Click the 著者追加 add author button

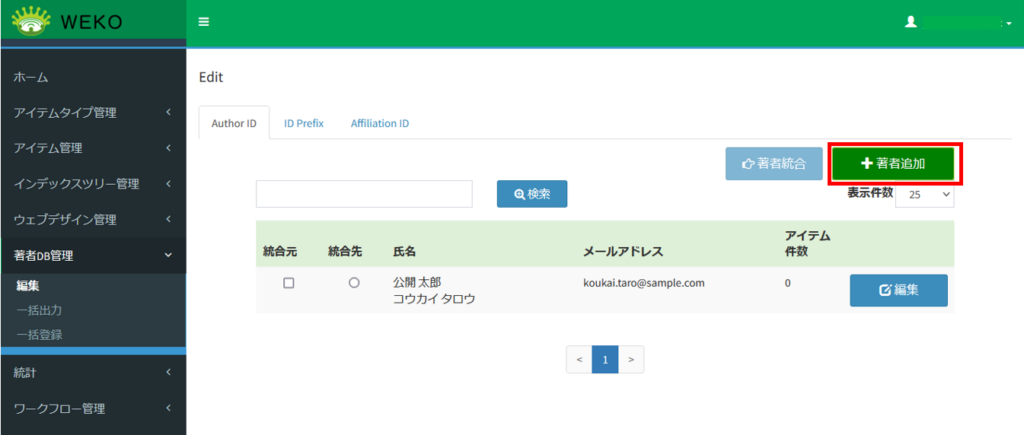(894, 164)
